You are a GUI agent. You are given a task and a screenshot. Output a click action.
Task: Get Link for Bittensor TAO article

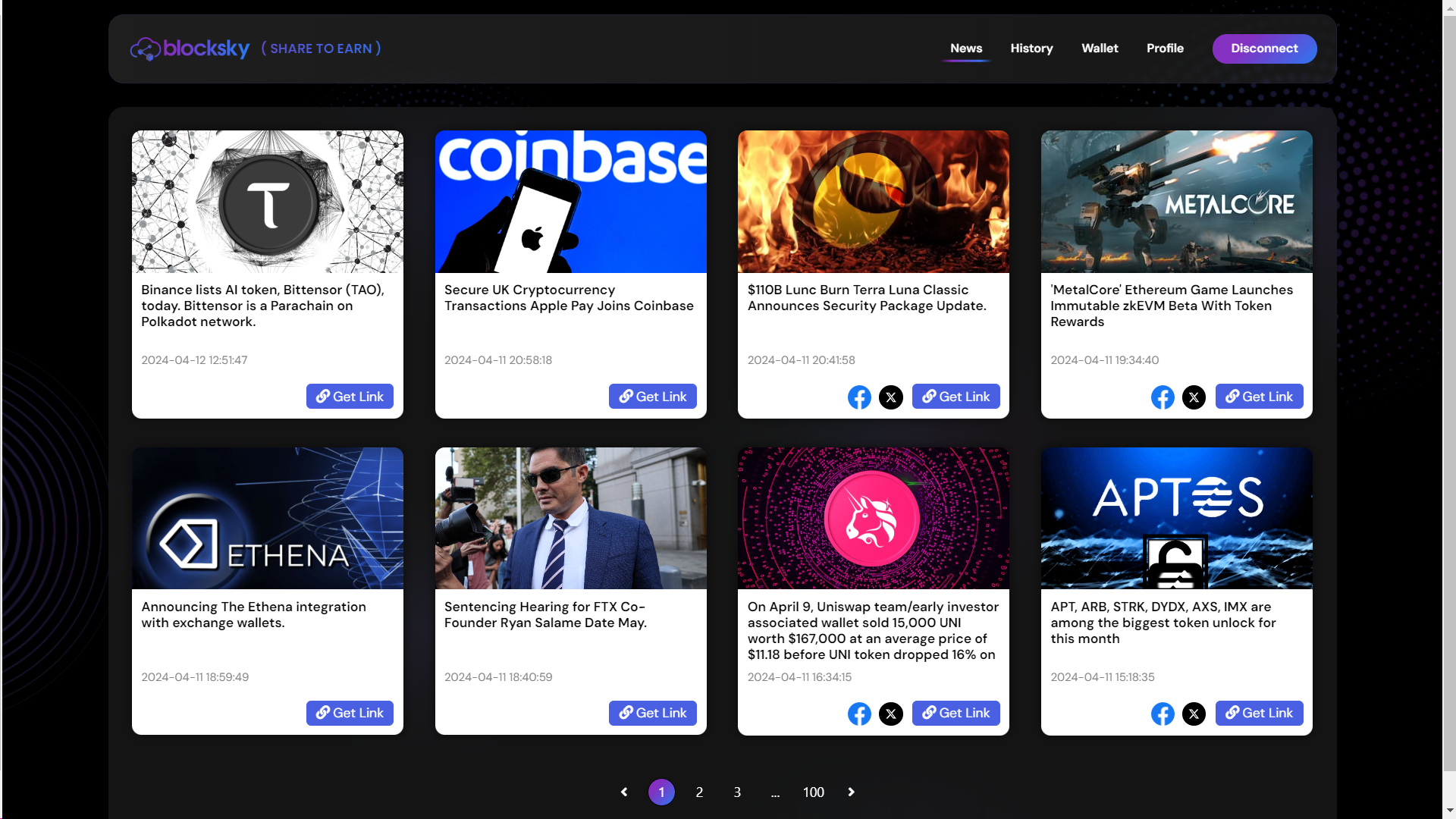click(x=350, y=397)
